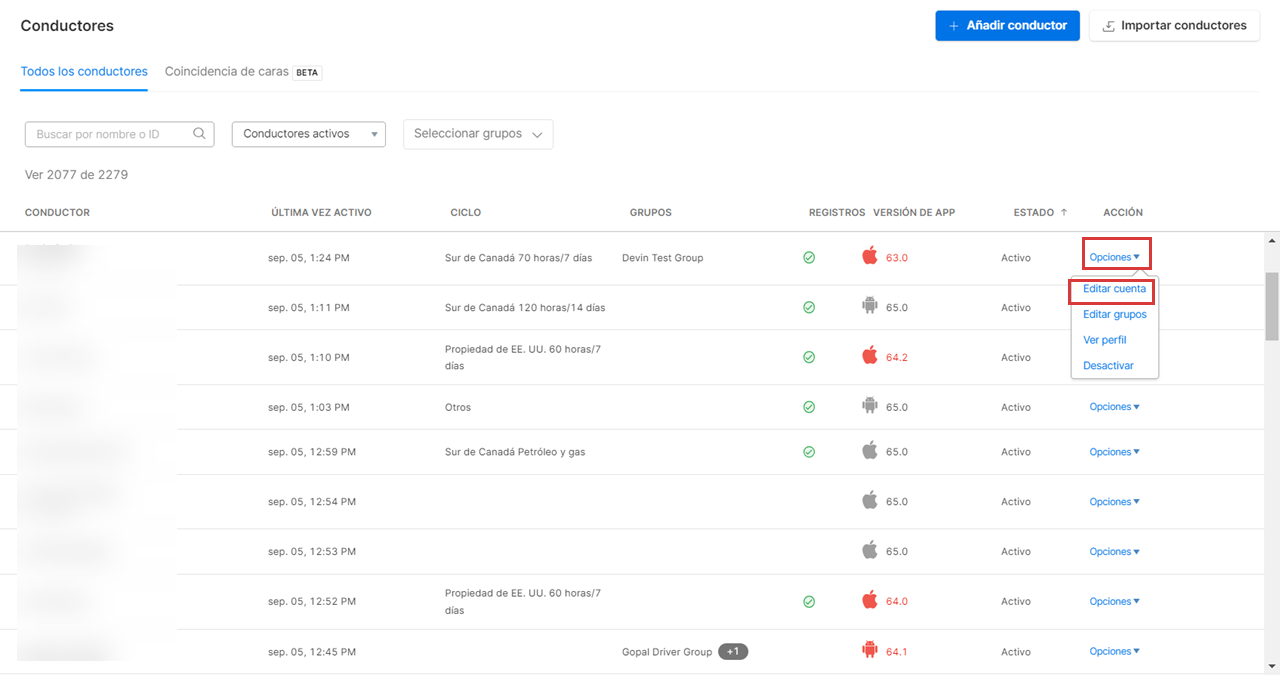Click the Buscar por nombre o ID field
Viewport: 1280px width, 675px height.
(x=110, y=134)
